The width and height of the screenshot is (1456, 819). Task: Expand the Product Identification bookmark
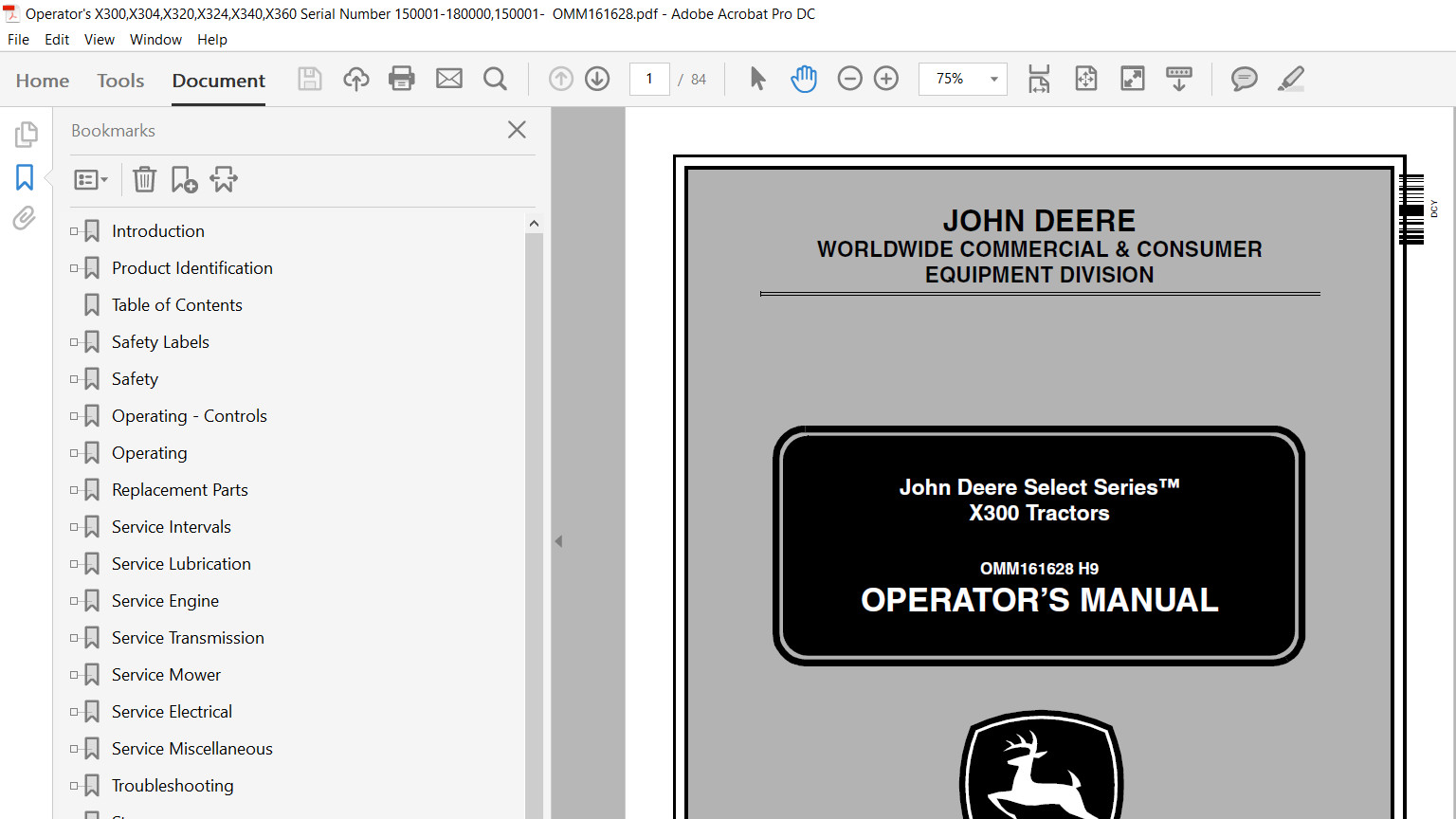pyautogui.click(x=74, y=267)
